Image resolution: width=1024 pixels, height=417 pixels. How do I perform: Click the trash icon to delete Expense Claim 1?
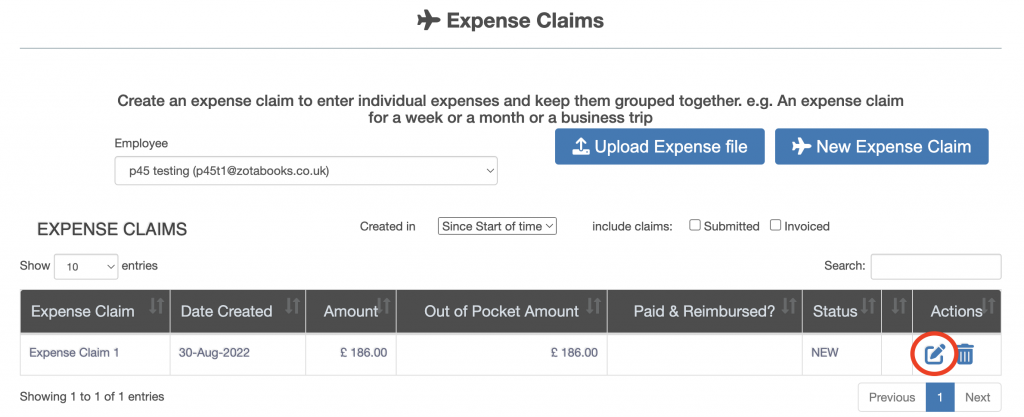965,353
